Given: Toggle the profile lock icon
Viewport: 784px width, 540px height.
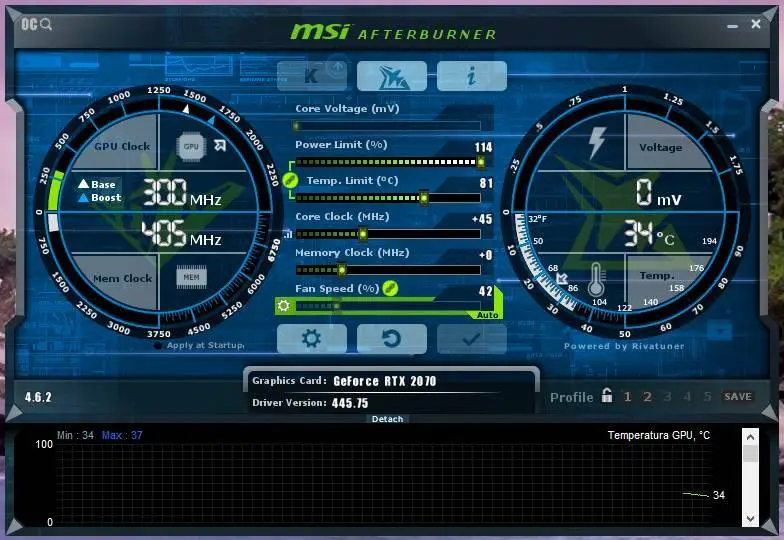Looking at the screenshot, I should (x=606, y=396).
